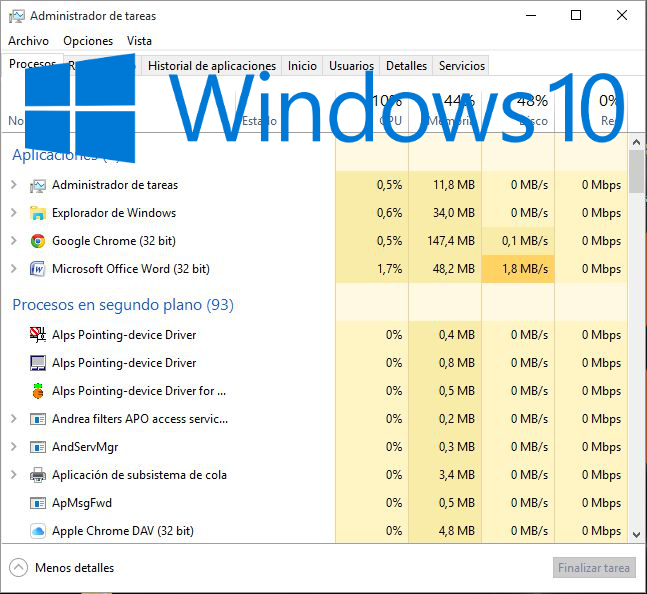
Task: Switch to the Detalles tab
Action: click(x=406, y=66)
